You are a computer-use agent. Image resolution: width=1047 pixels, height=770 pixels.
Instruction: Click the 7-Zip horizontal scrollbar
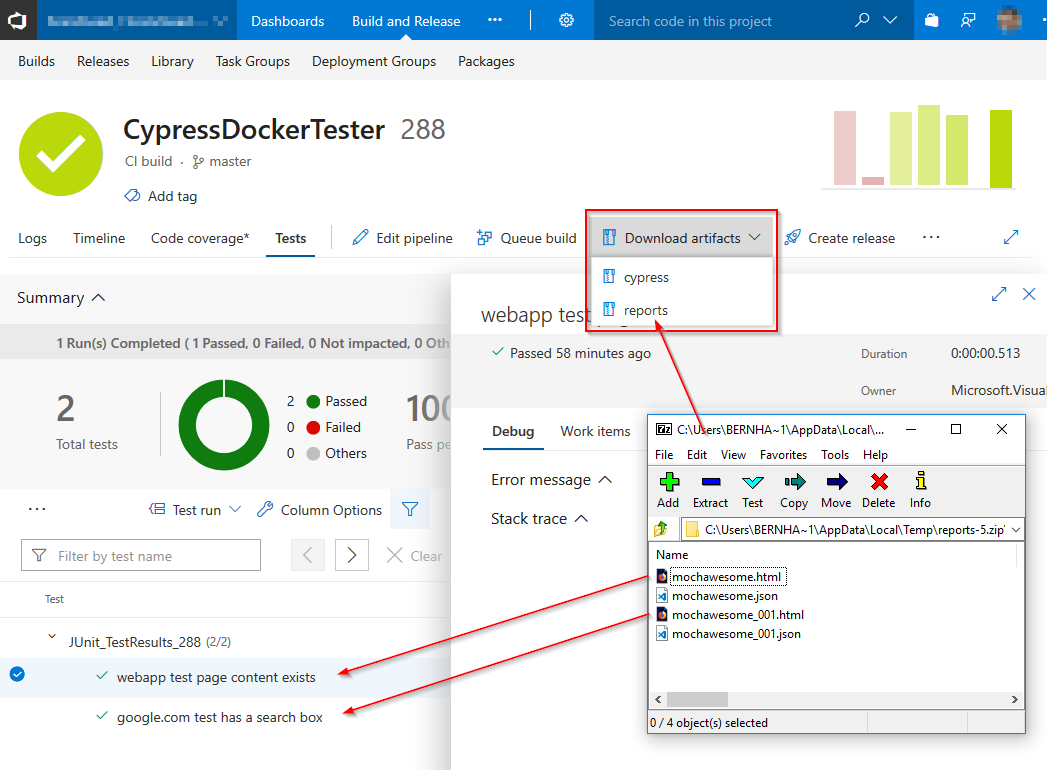click(836, 699)
